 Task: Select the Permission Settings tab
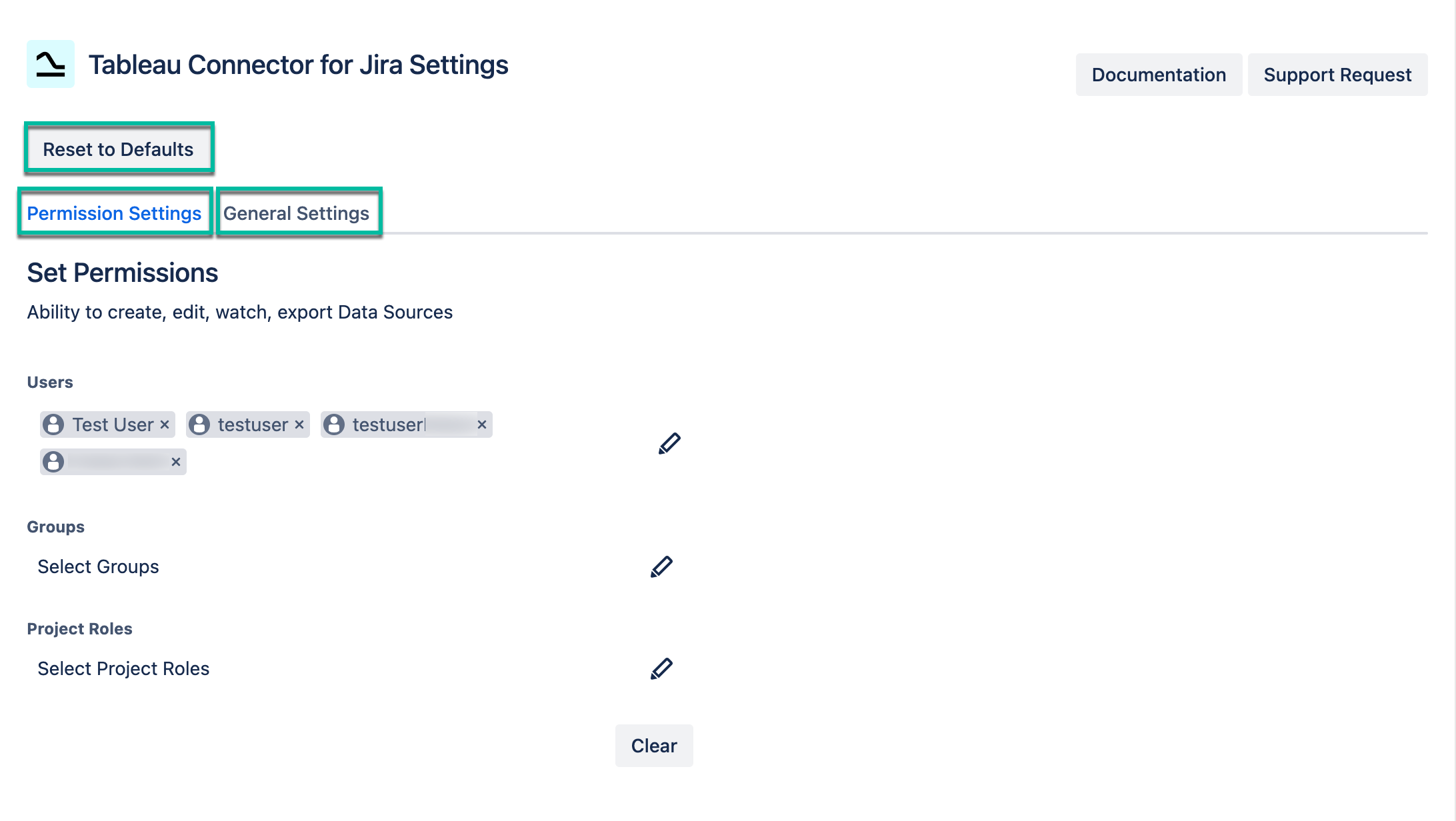click(x=115, y=213)
